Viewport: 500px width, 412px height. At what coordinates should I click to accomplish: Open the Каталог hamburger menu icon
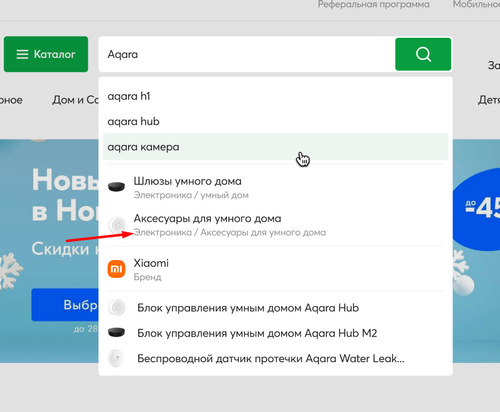click(22, 54)
